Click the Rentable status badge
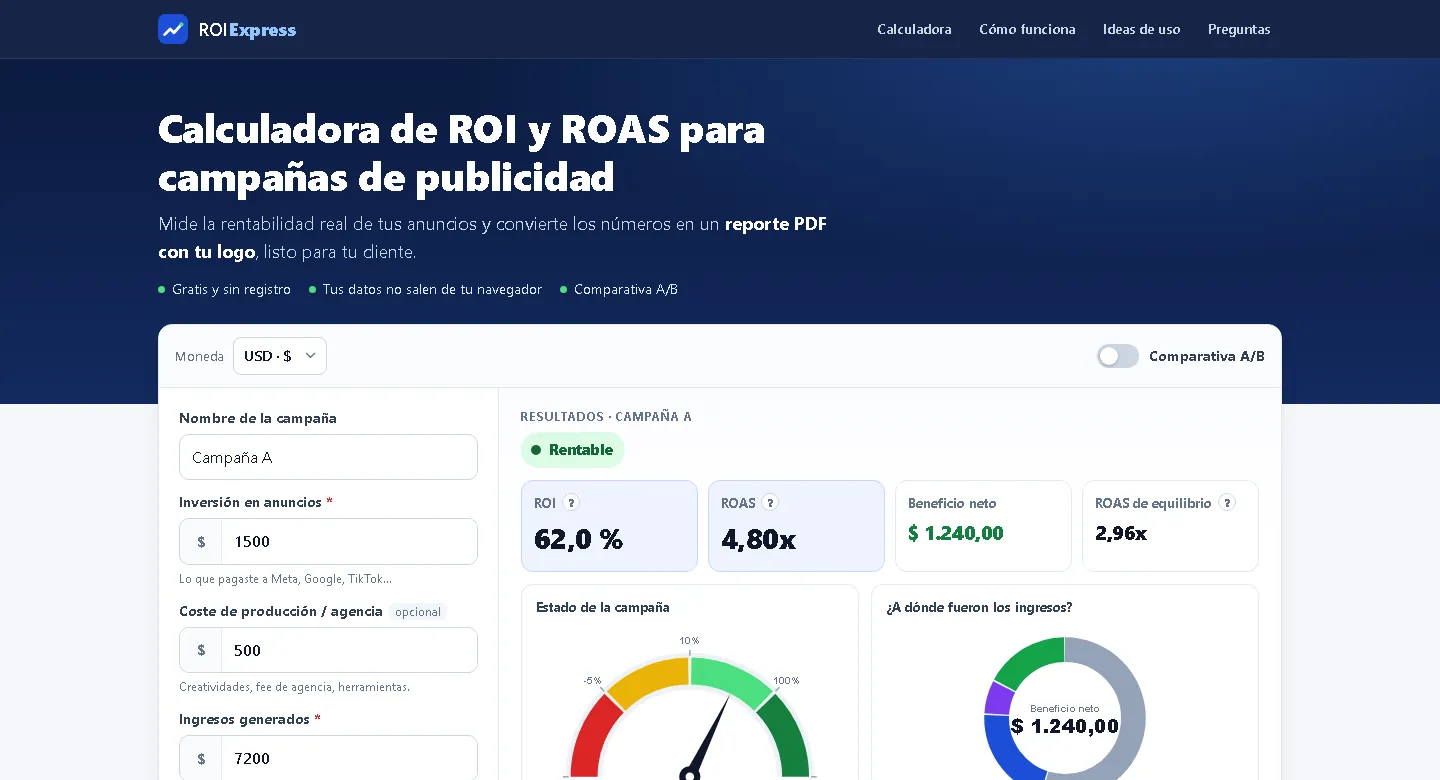This screenshot has width=1440, height=780. [x=572, y=450]
